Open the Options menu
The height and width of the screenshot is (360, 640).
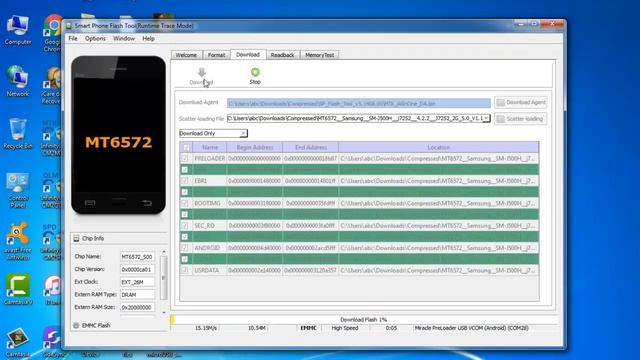(x=95, y=38)
